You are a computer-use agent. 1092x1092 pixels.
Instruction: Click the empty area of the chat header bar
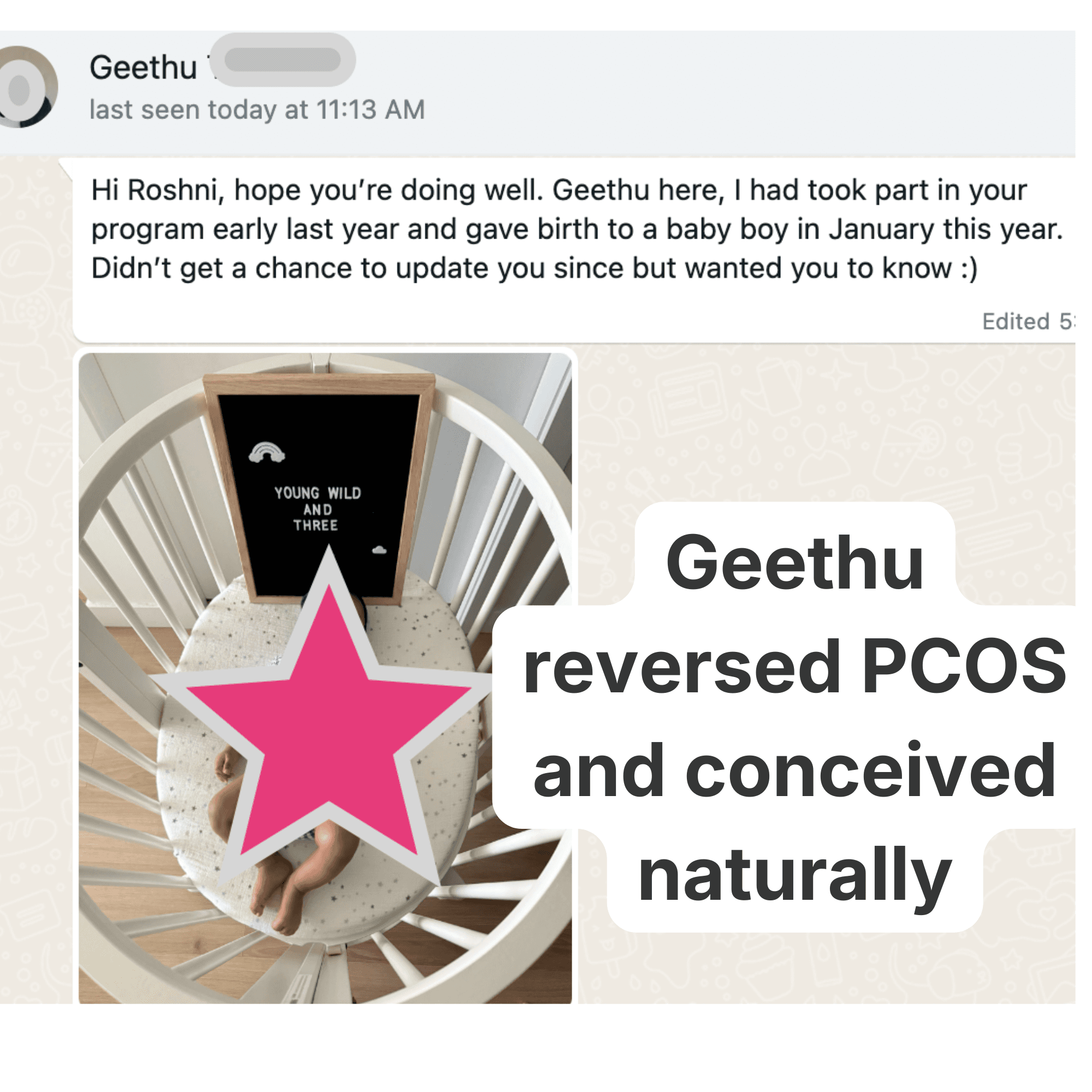(x=735, y=93)
